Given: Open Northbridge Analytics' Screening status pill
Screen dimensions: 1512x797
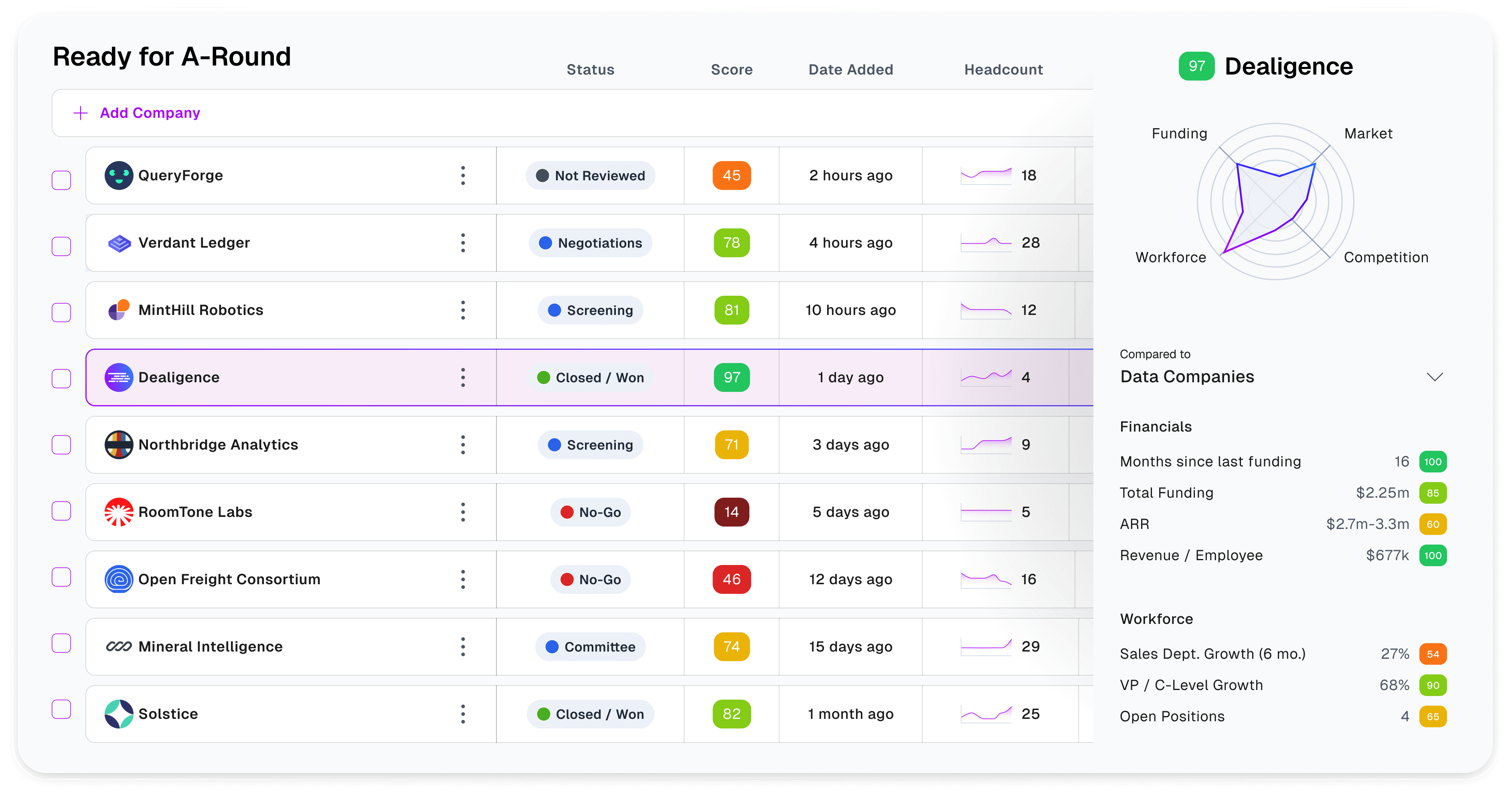Looking at the screenshot, I should [x=591, y=444].
